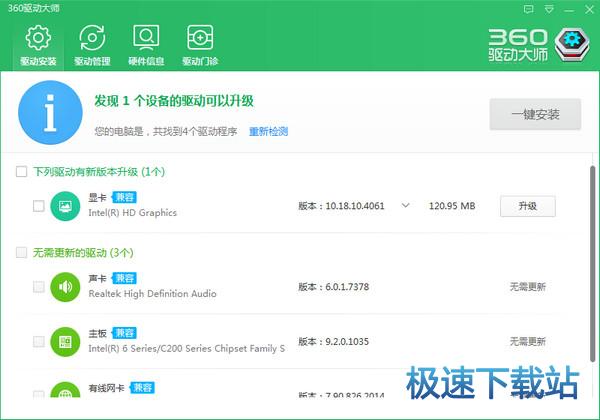The width and height of the screenshot is (600, 420).
Task: Click the 兼容 tag next to 显卡
Action: 124,197
